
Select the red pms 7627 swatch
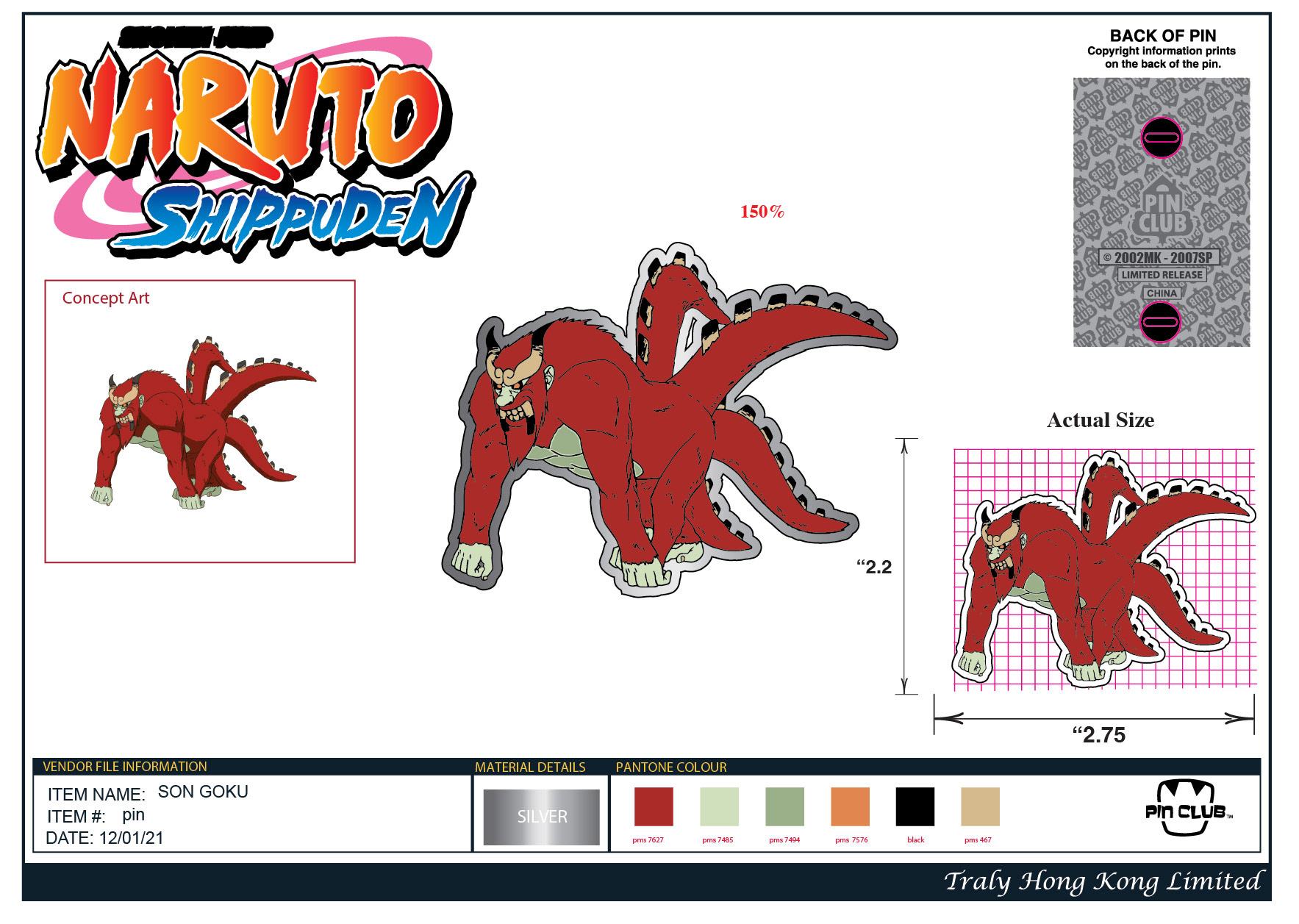click(x=654, y=806)
